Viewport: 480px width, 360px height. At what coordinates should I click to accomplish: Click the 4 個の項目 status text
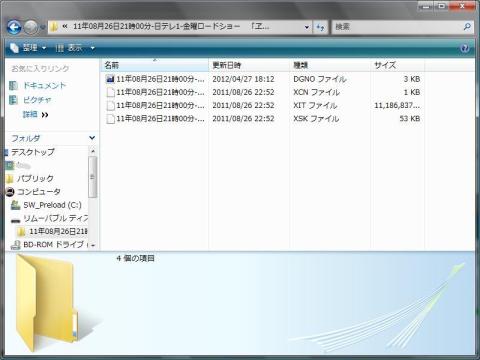click(135, 258)
